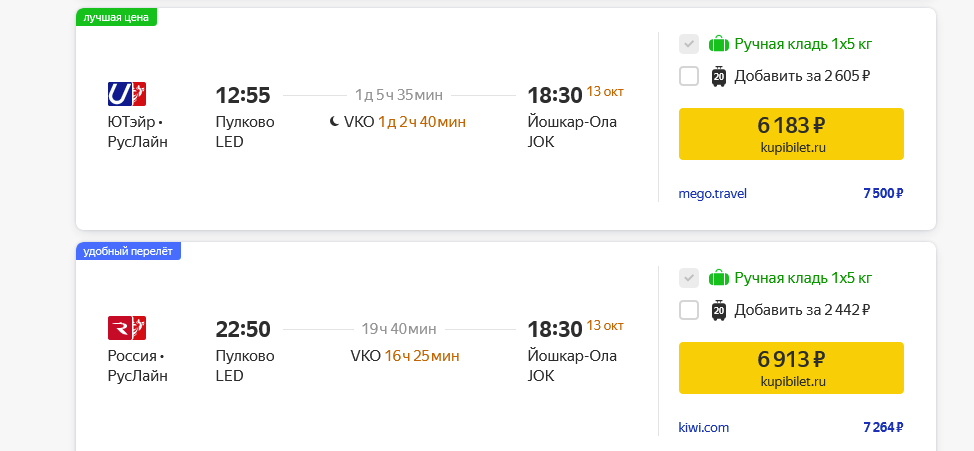Viewport: 974px width, 451px height.
Task: Click the 20 kg baggage icon for 2 605 ₽
Action: [x=718, y=76]
